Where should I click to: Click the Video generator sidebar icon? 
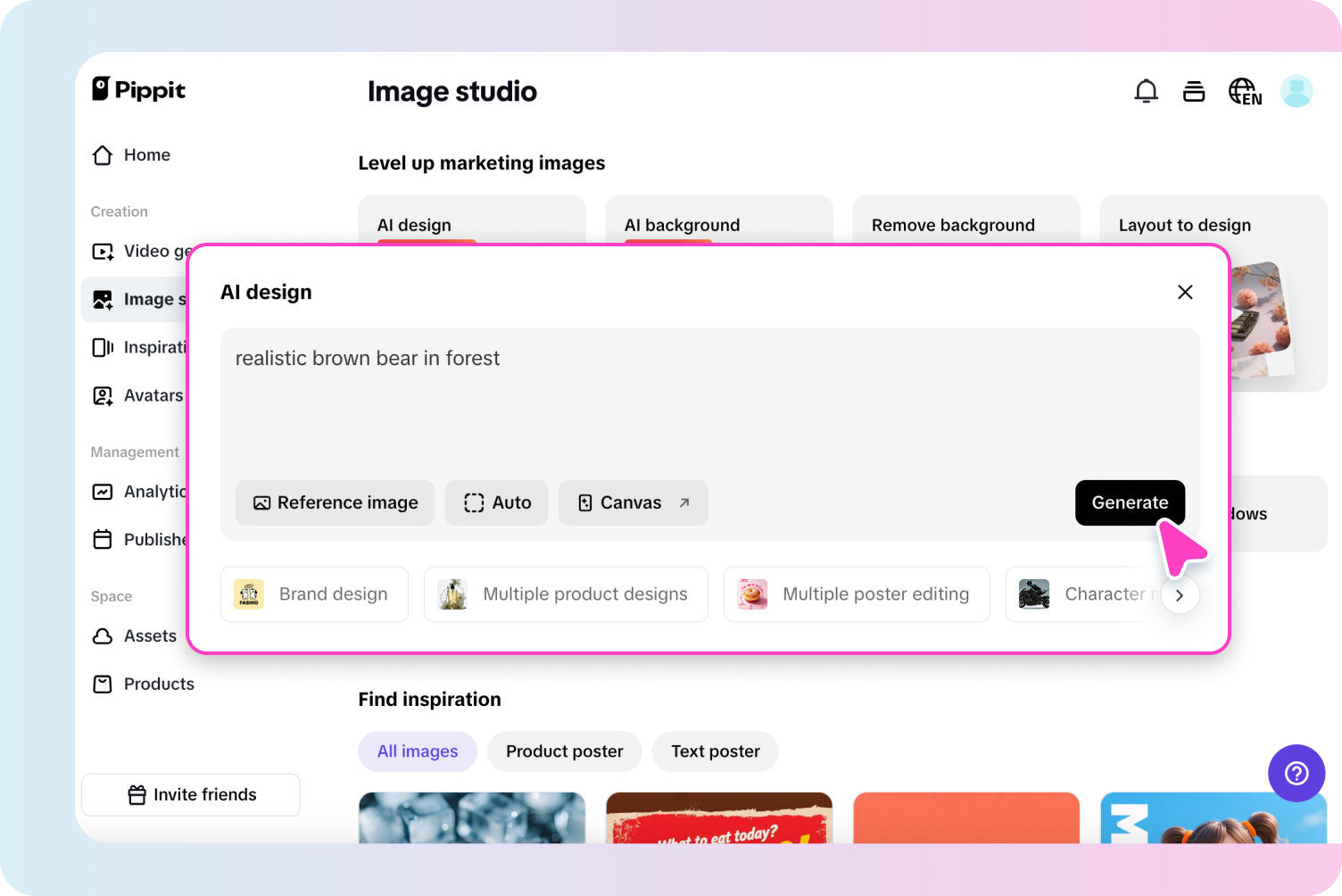pos(103,252)
